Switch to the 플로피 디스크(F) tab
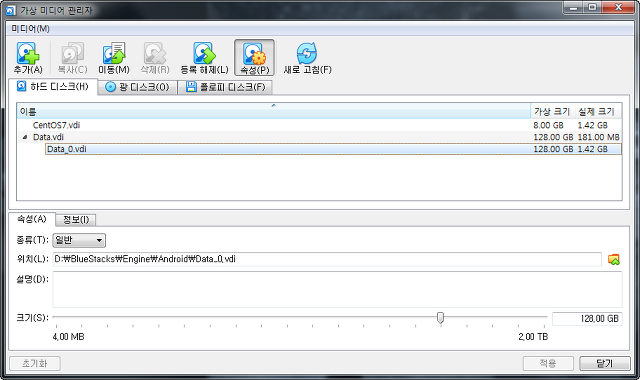Image resolution: width=640 pixels, height=380 pixels. tap(225, 87)
